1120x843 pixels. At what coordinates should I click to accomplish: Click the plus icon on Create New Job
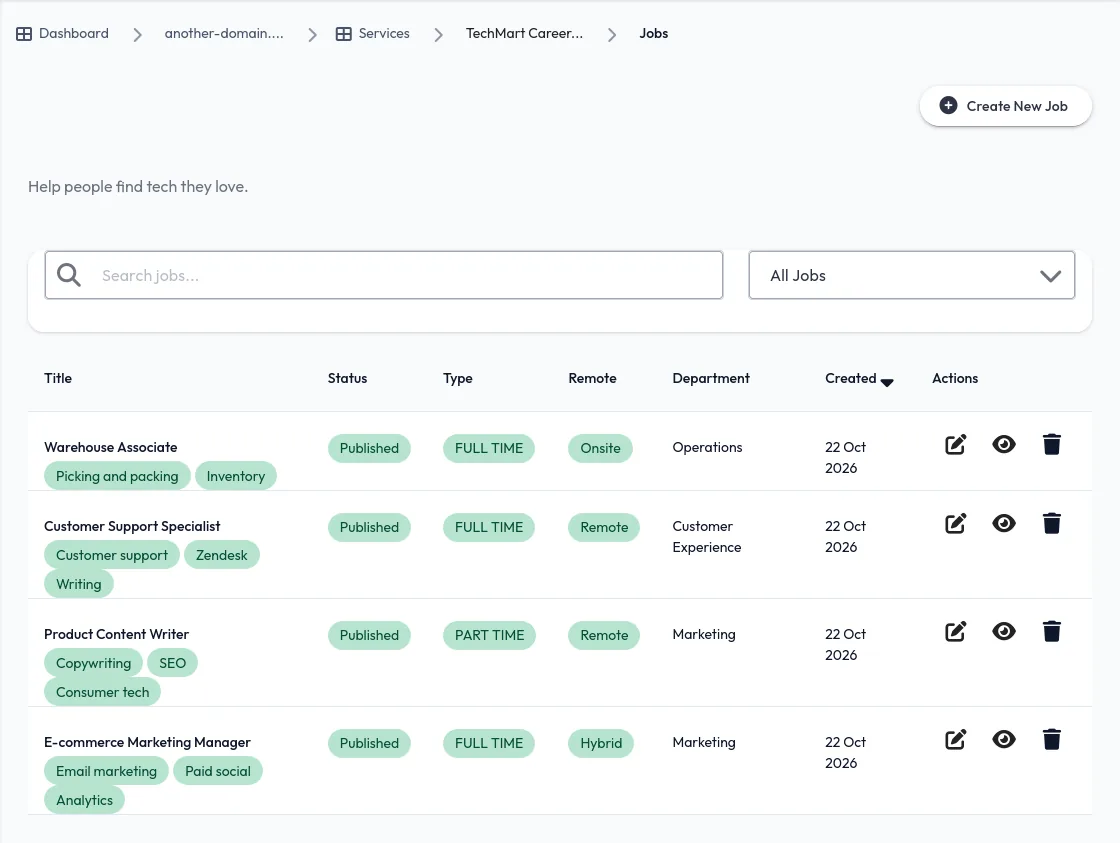[x=948, y=106]
